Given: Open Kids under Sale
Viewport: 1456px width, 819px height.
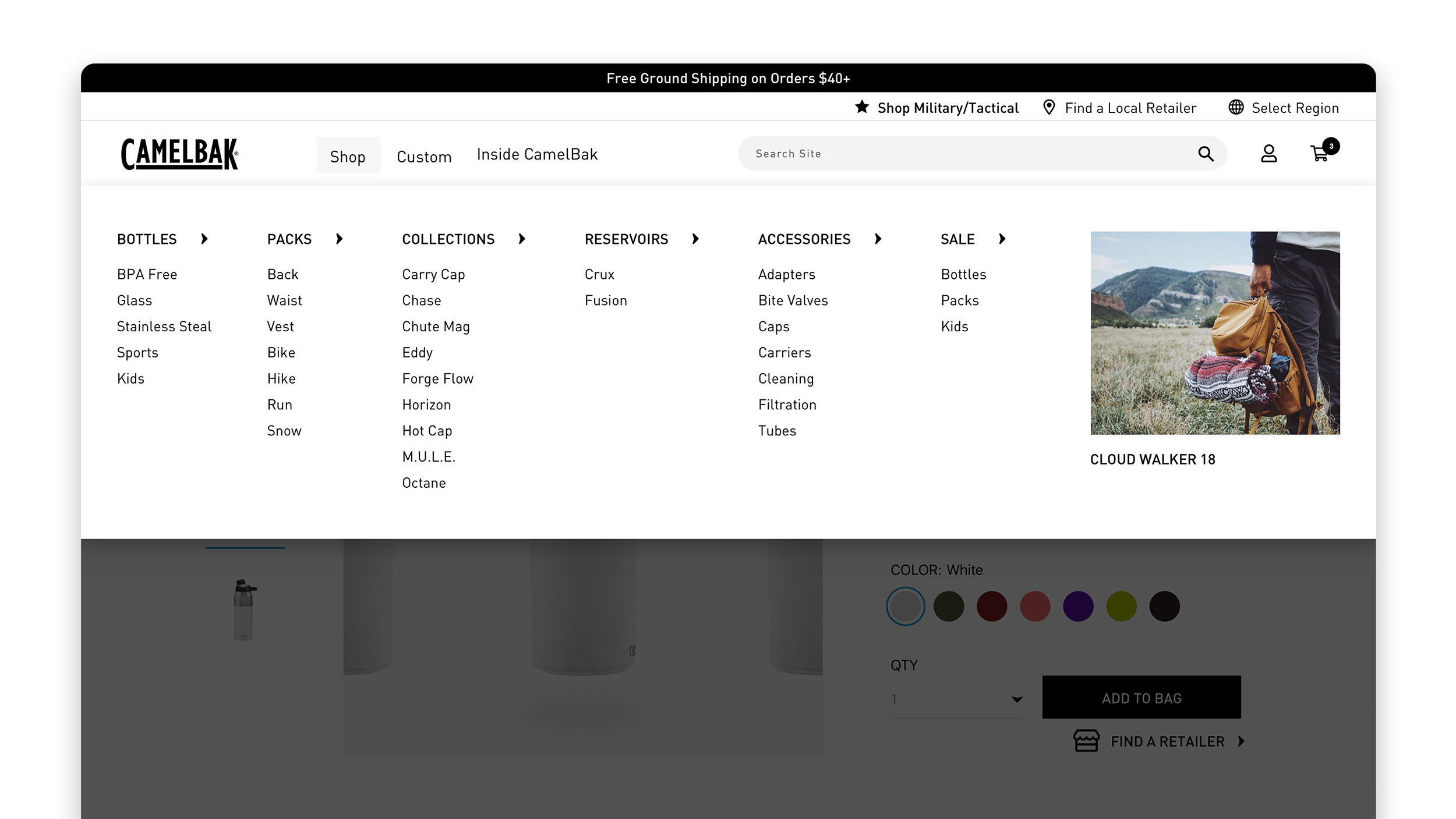Looking at the screenshot, I should click(x=954, y=327).
